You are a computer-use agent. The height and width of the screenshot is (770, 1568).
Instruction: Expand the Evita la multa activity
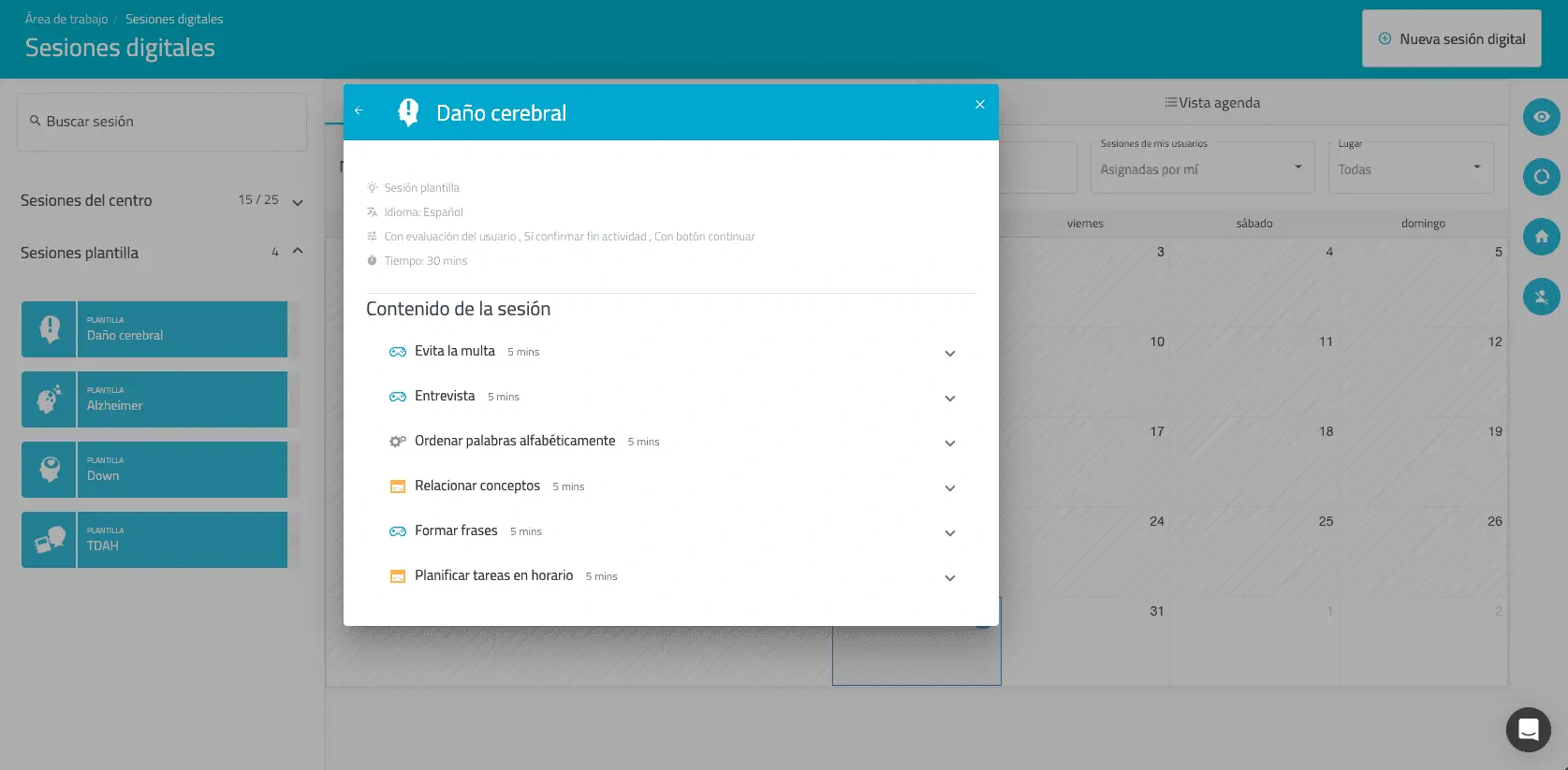(x=949, y=354)
